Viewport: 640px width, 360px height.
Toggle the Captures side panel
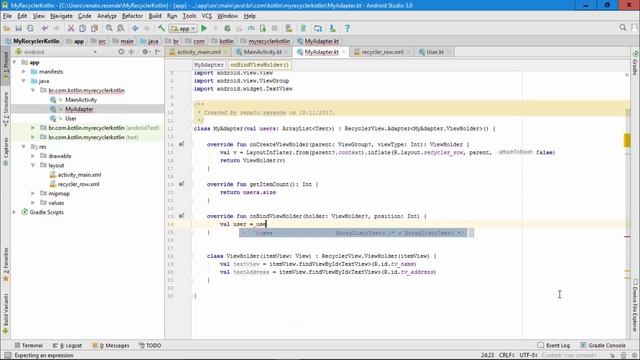point(6,152)
